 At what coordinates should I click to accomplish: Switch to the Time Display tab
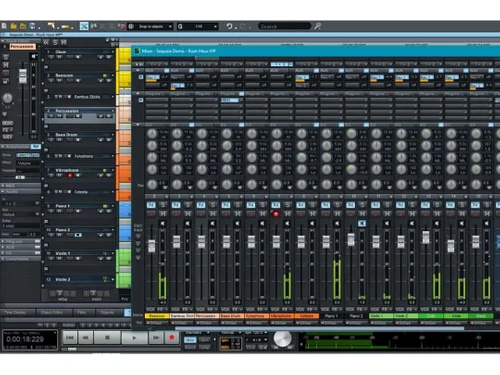18,313
